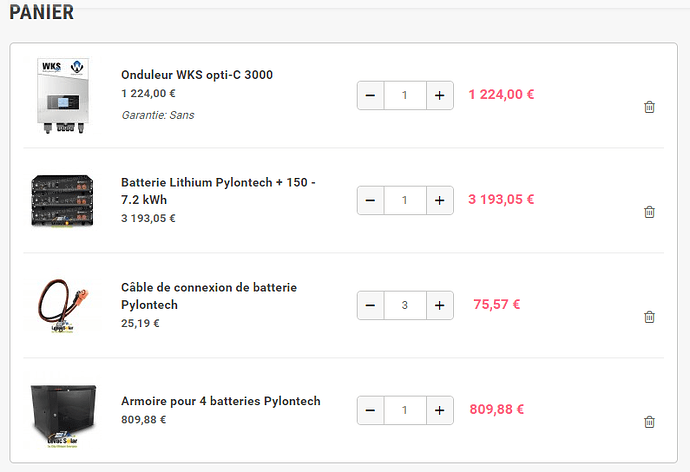The width and height of the screenshot is (690, 472).
Task: Open Batterie Lithium Pylontech + 150 product page
Action: (218, 191)
